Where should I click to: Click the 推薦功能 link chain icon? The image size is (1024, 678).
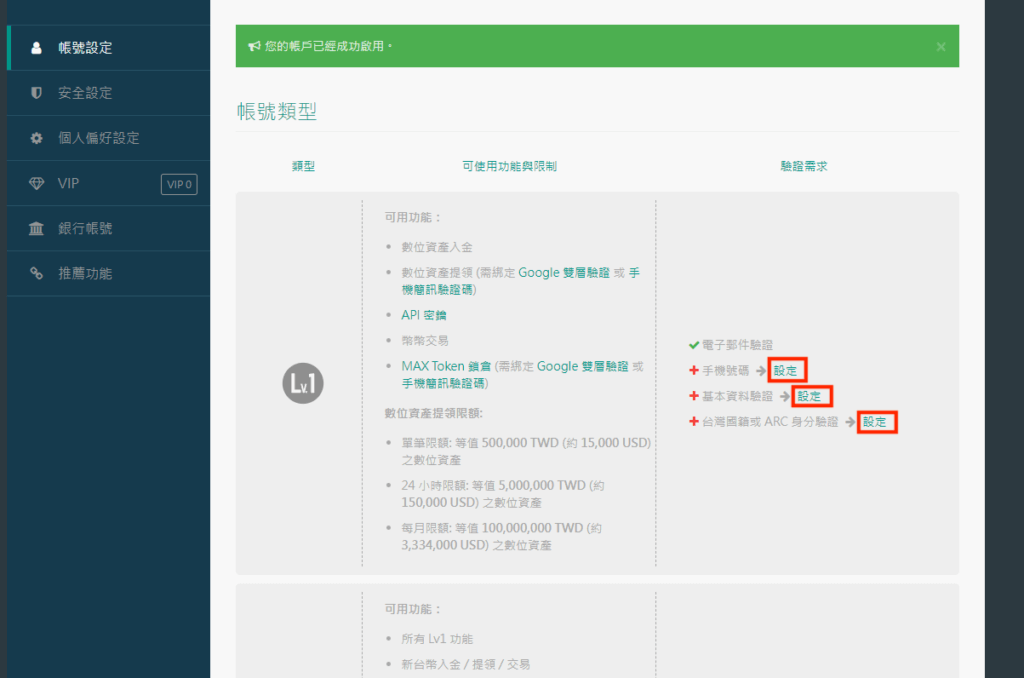(x=37, y=273)
